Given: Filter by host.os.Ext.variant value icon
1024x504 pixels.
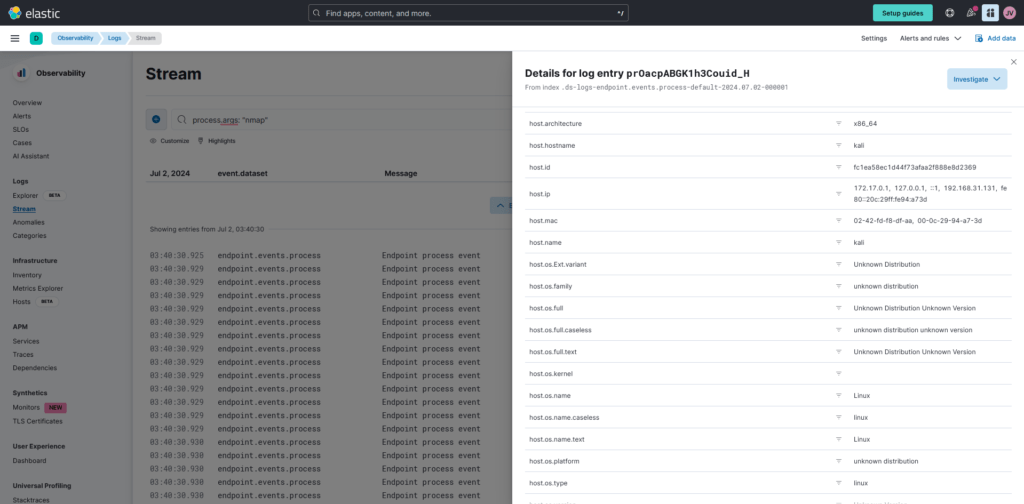Looking at the screenshot, I should (x=839, y=264).
